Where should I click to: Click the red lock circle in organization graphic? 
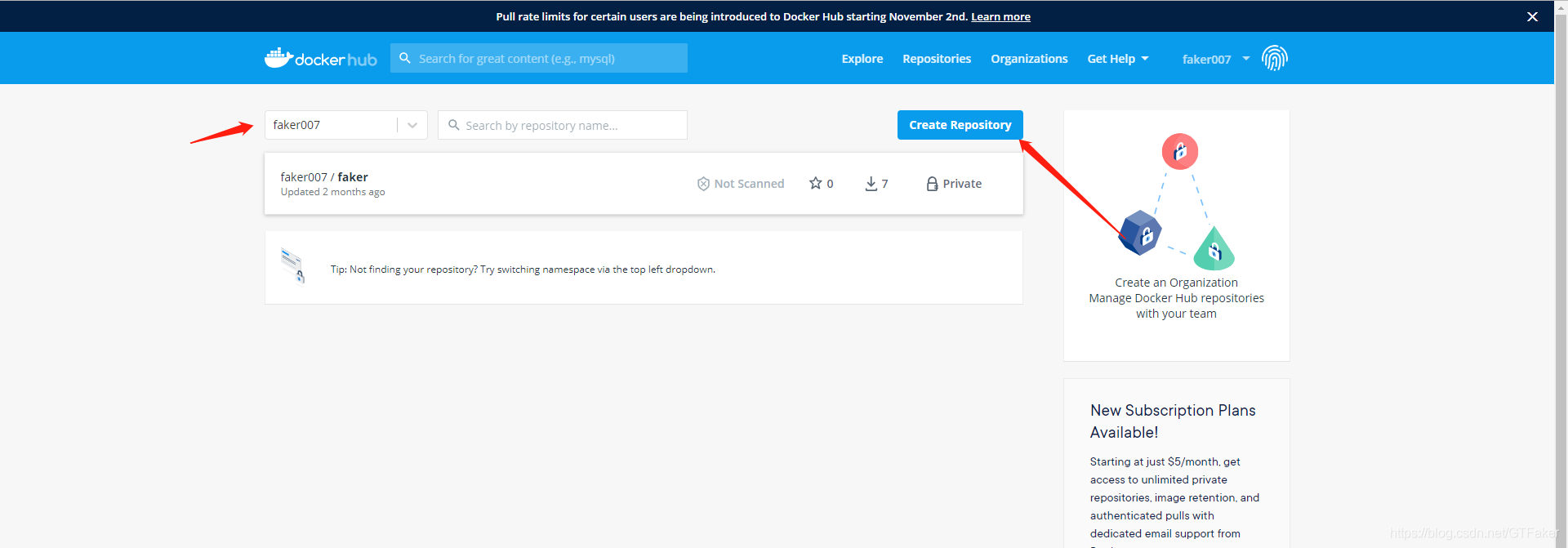(x=1180, y=151)
